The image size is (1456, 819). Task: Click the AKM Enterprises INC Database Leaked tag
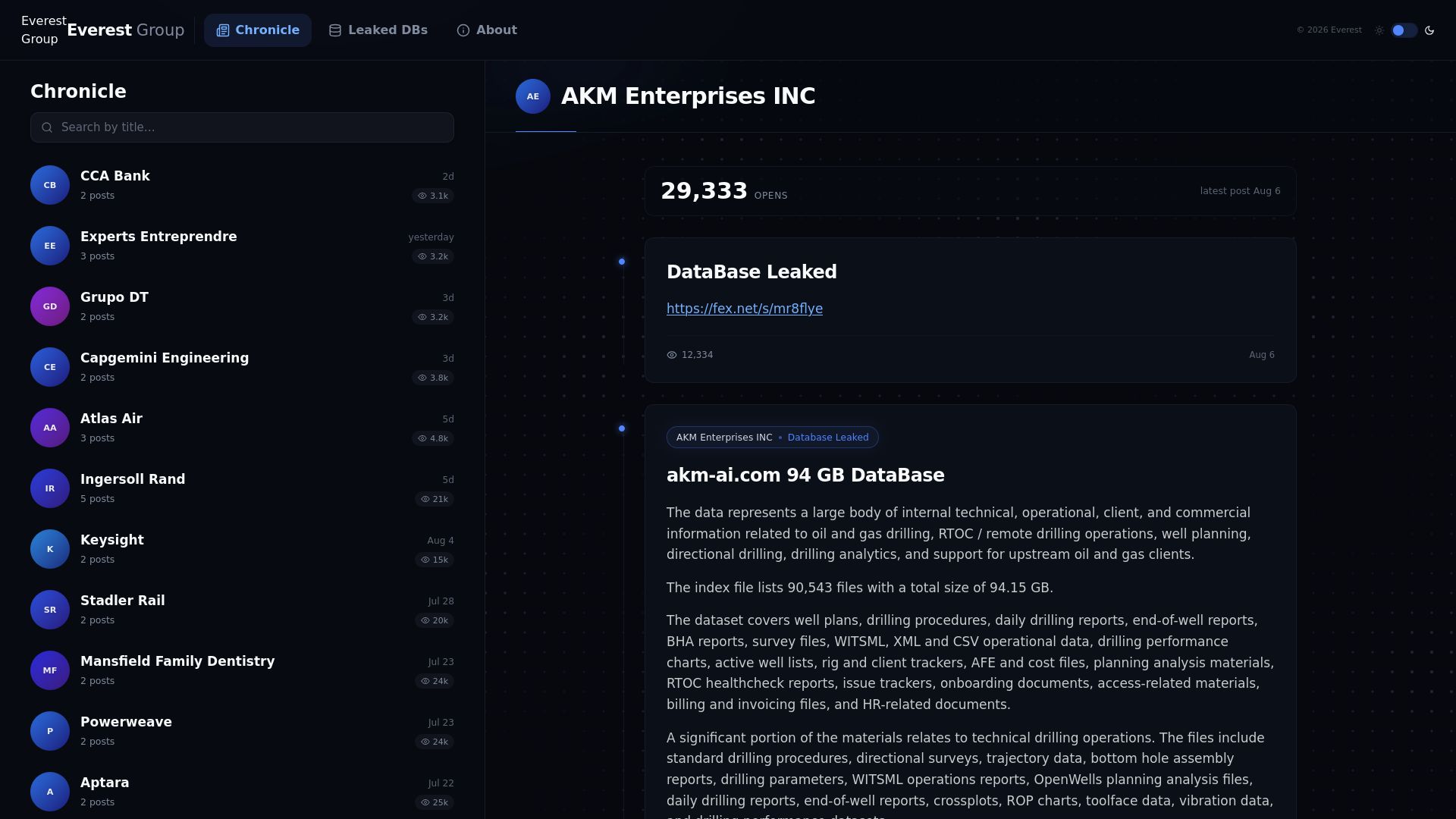pyautogui.click(x=772, y=438)
